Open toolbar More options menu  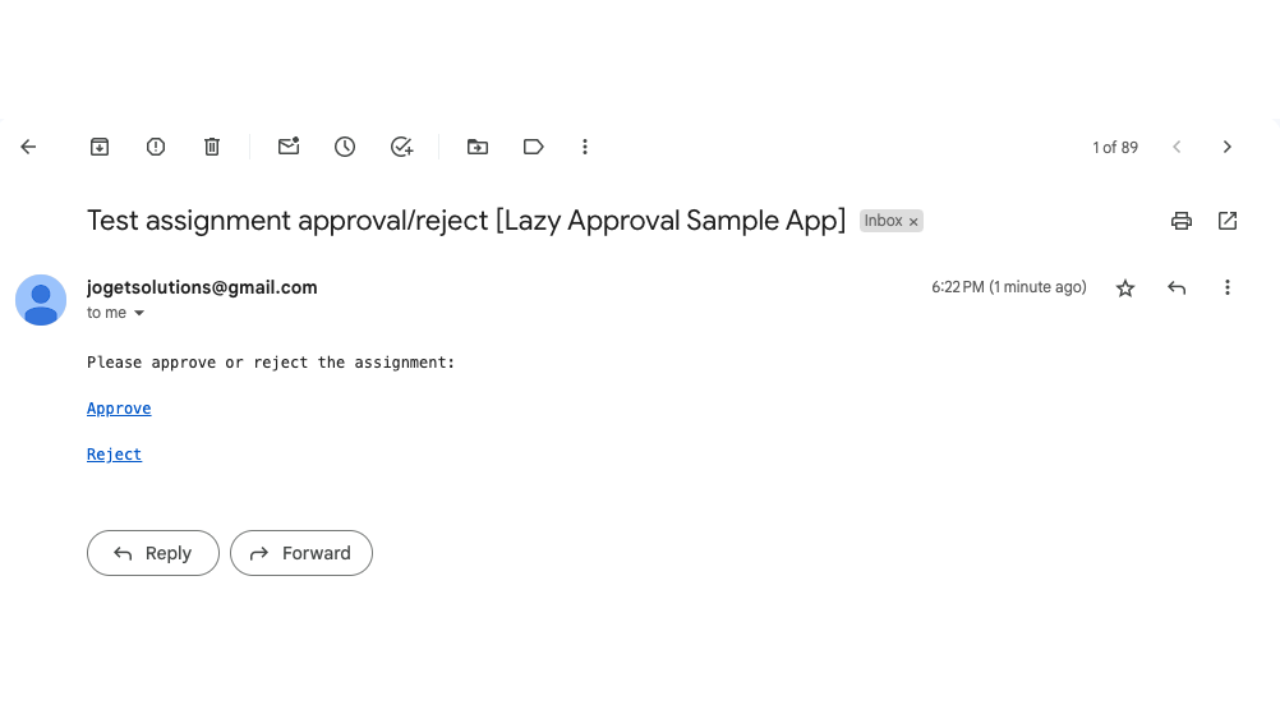click(x=585, y=147)
